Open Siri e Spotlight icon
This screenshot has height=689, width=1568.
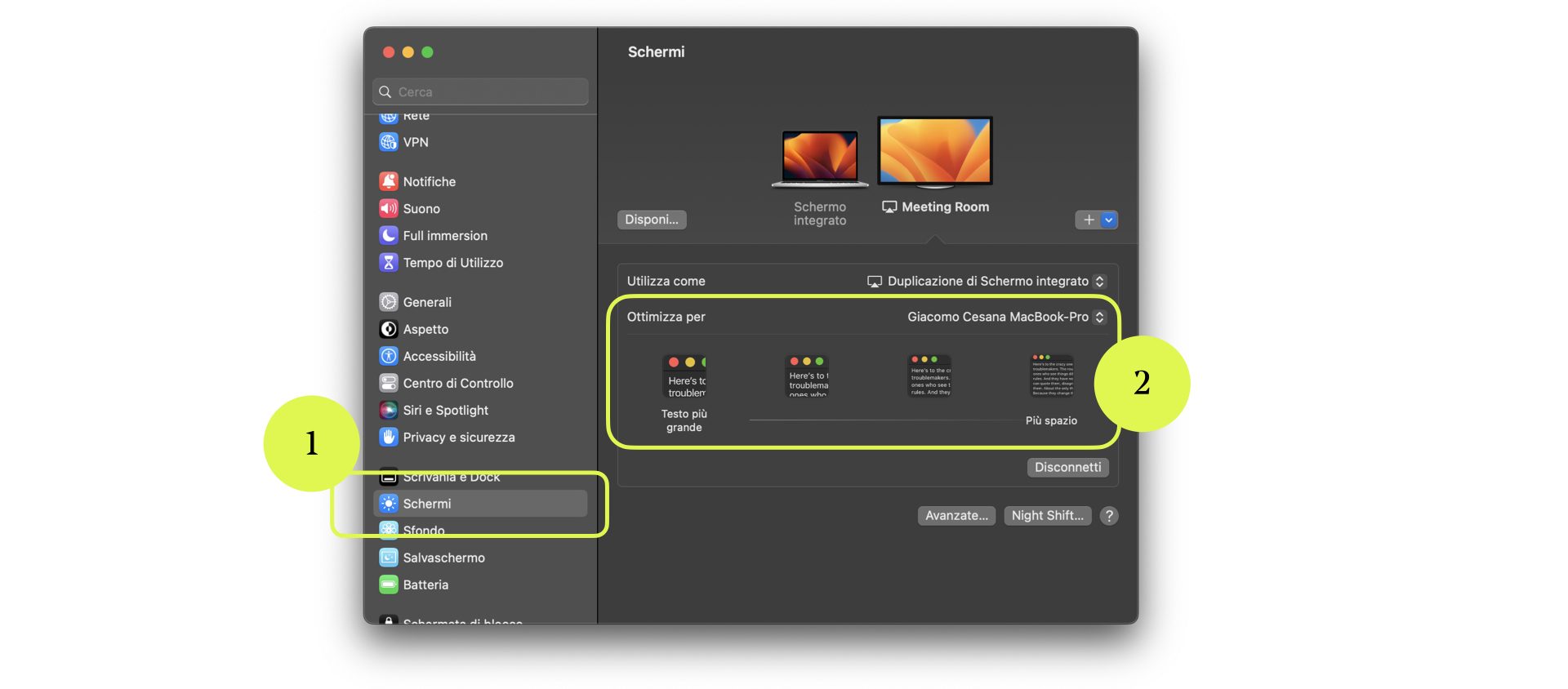point(389,410)
